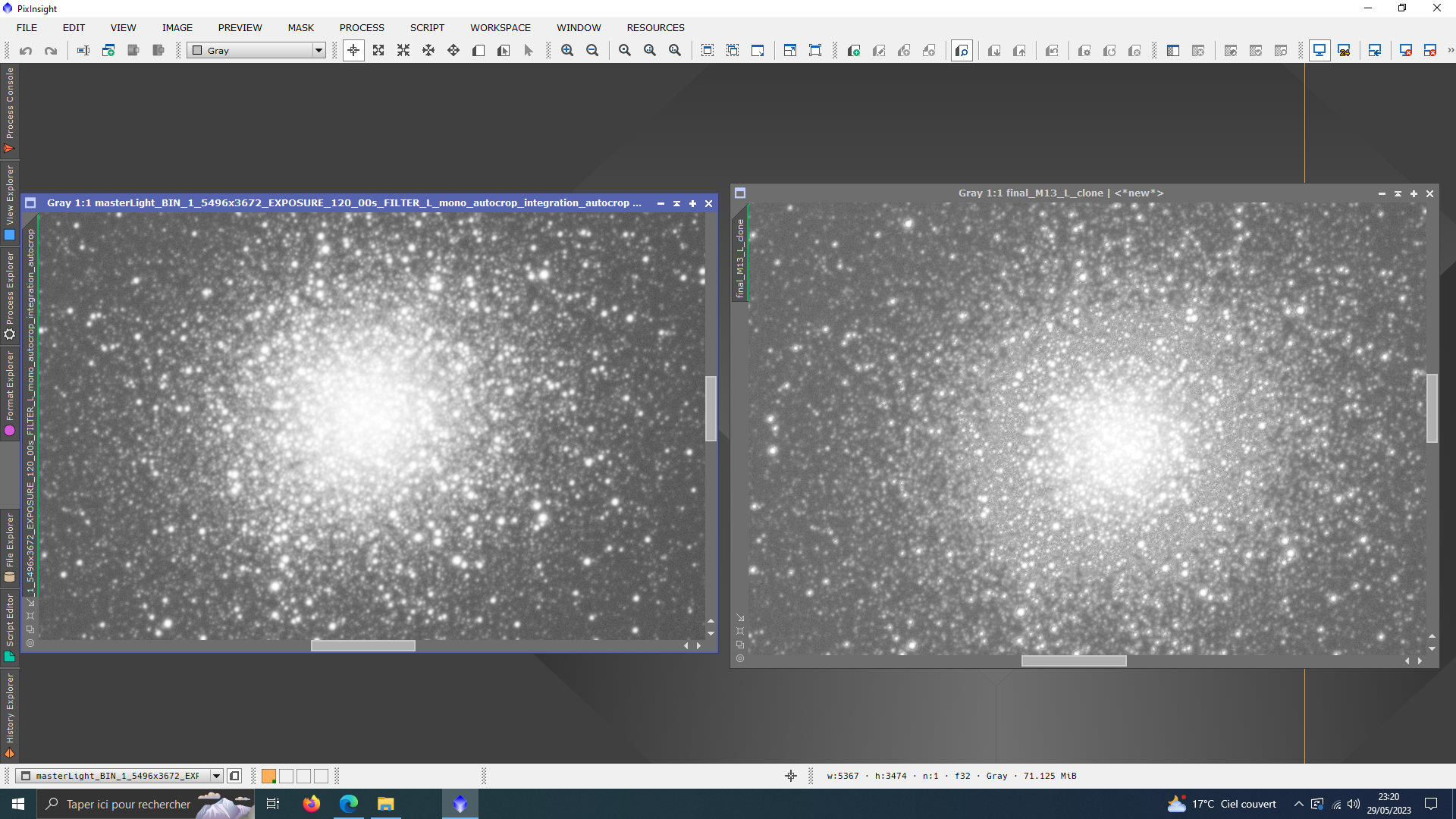Select the Zoom In magnifier tool
1456x819 pixels.
[x=567, y=50]
